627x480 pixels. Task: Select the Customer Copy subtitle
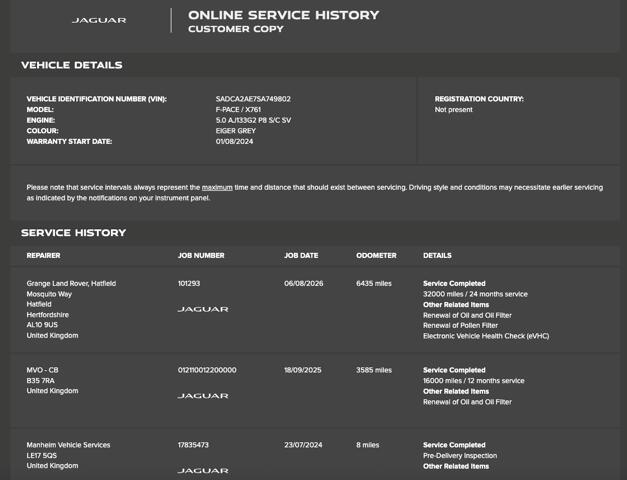236,29
